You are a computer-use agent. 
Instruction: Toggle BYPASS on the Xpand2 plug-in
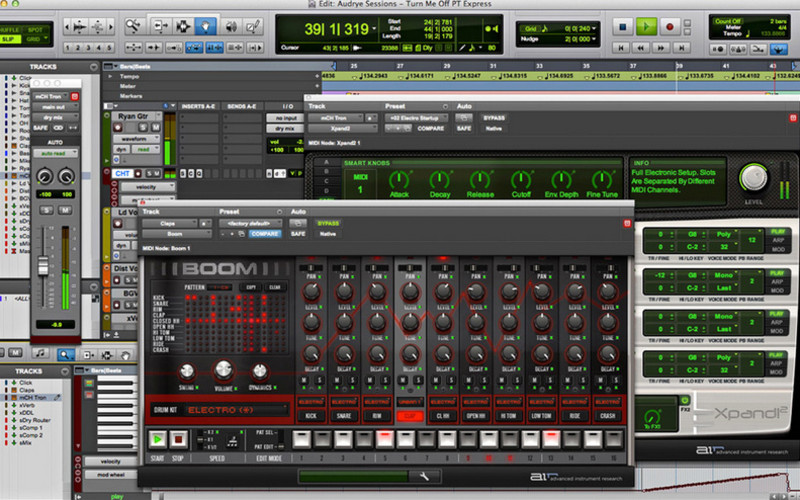[494, 118]
